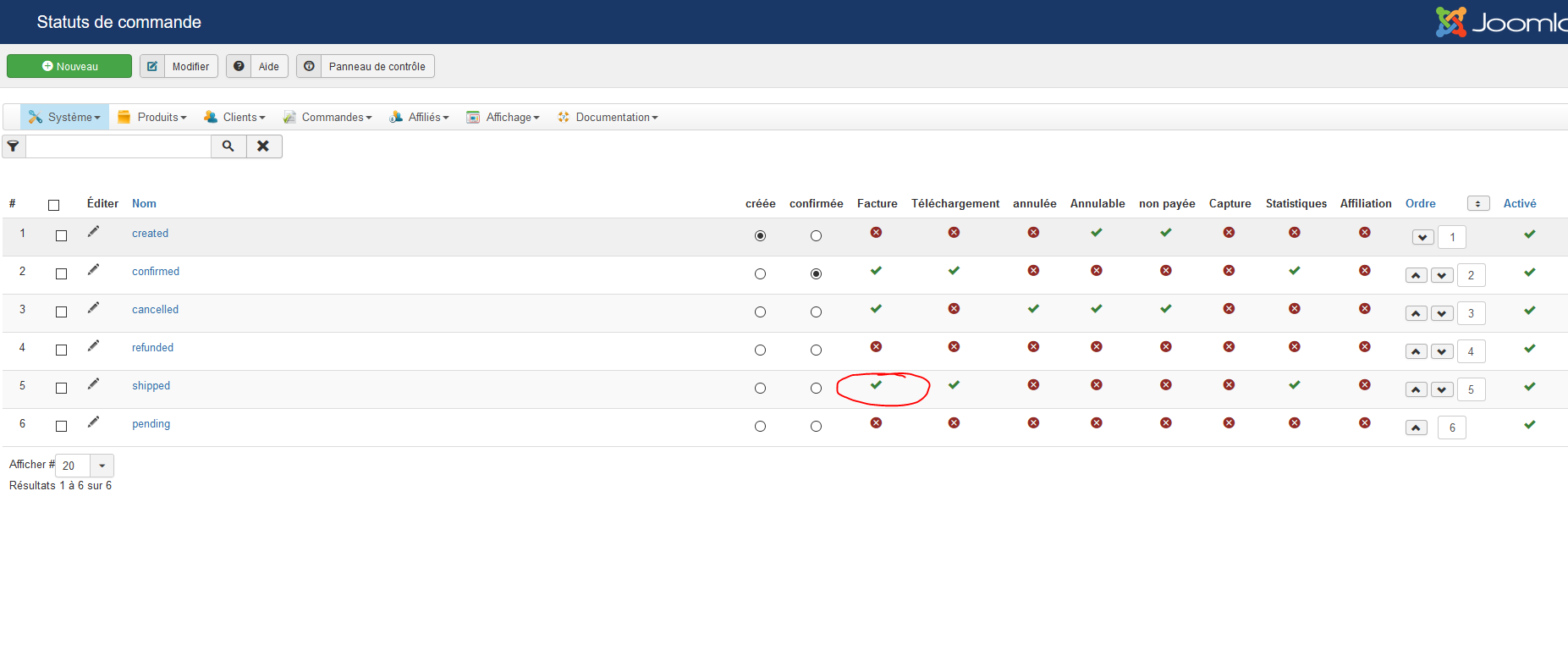Toggle the Facture red cross for refunded
The image size is (1568, 651).
point(876,347)
